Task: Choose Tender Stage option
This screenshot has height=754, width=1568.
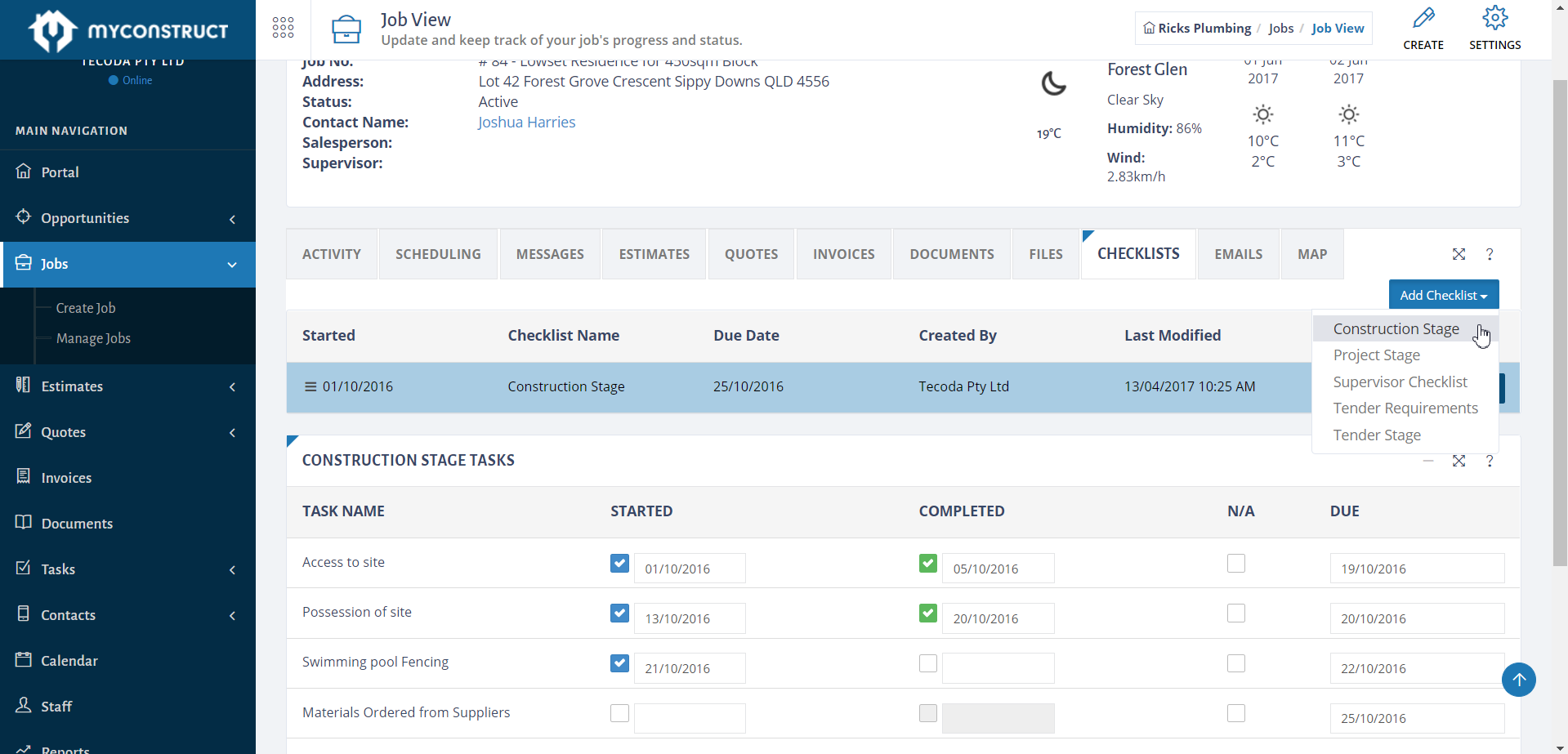Action: pos(1405,435)
